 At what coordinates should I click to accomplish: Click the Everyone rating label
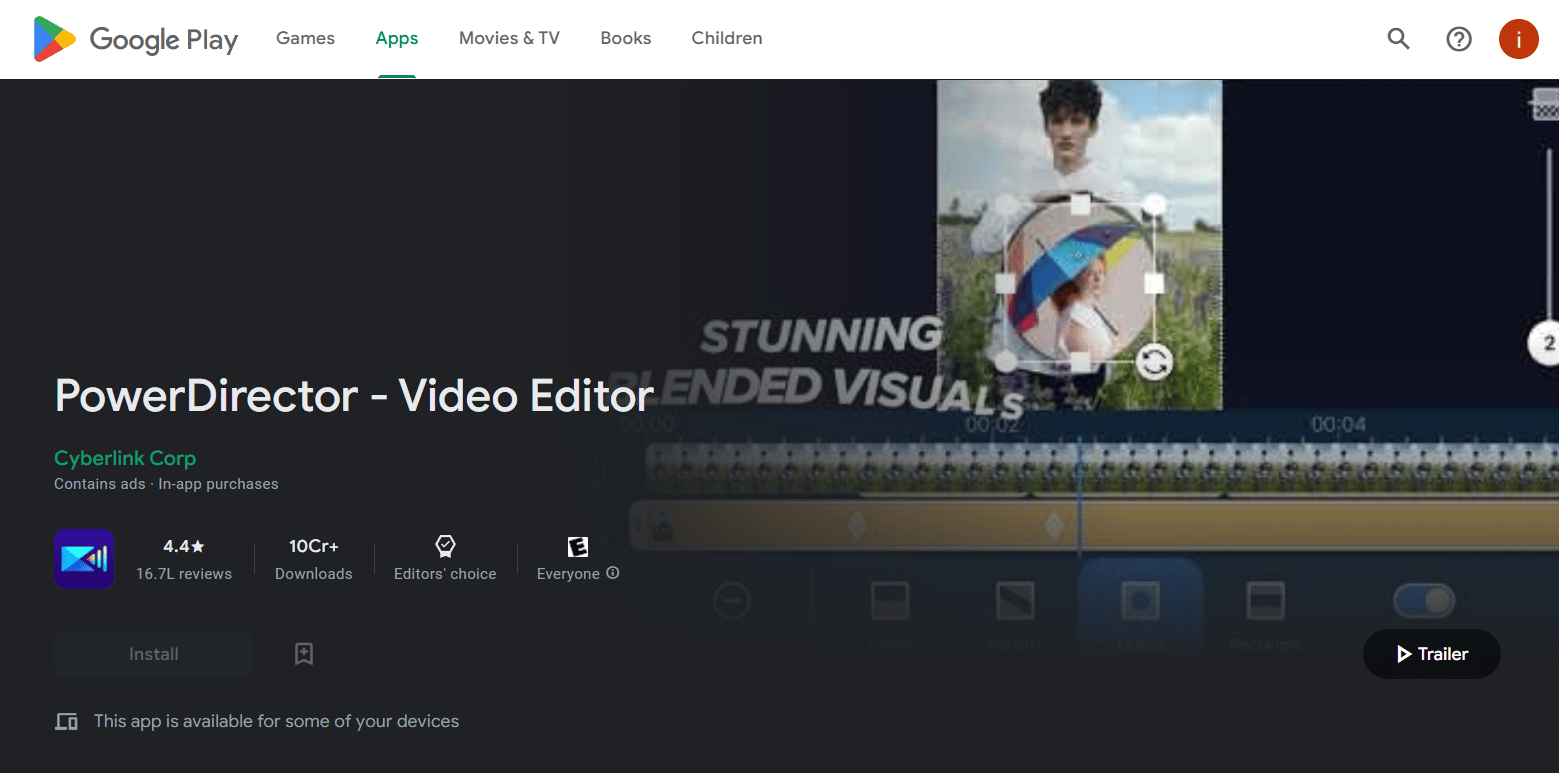click(568, 574)
